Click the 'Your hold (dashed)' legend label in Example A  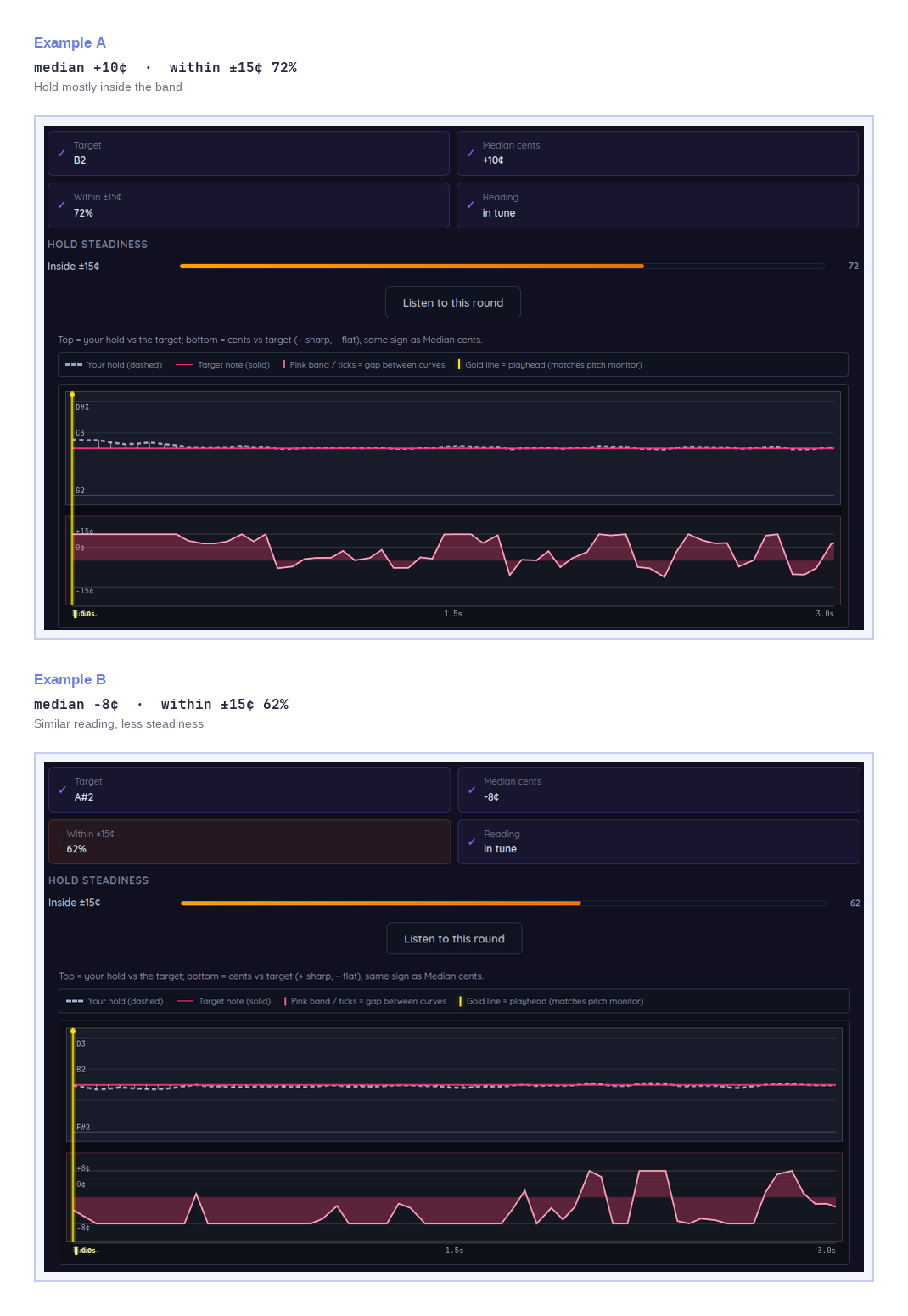coord(125,365)
